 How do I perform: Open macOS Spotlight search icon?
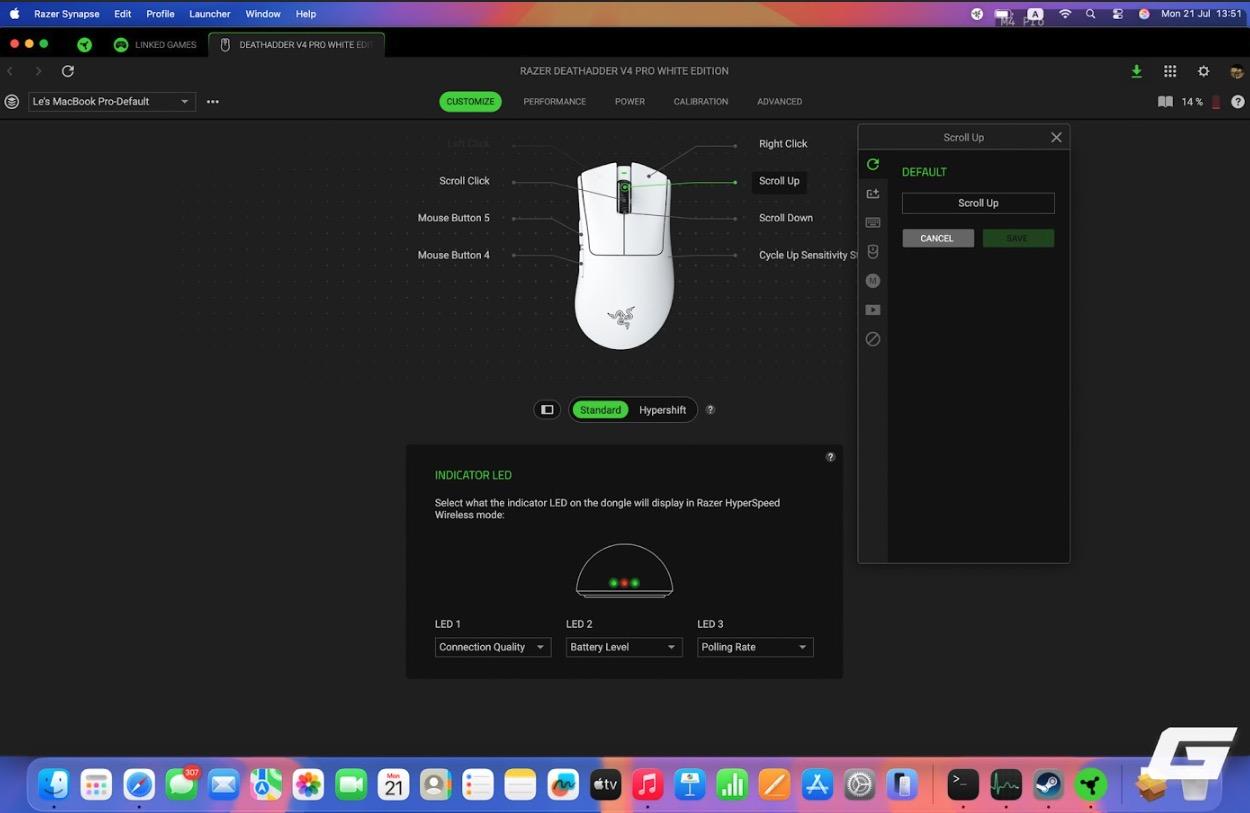point(1091,14)
